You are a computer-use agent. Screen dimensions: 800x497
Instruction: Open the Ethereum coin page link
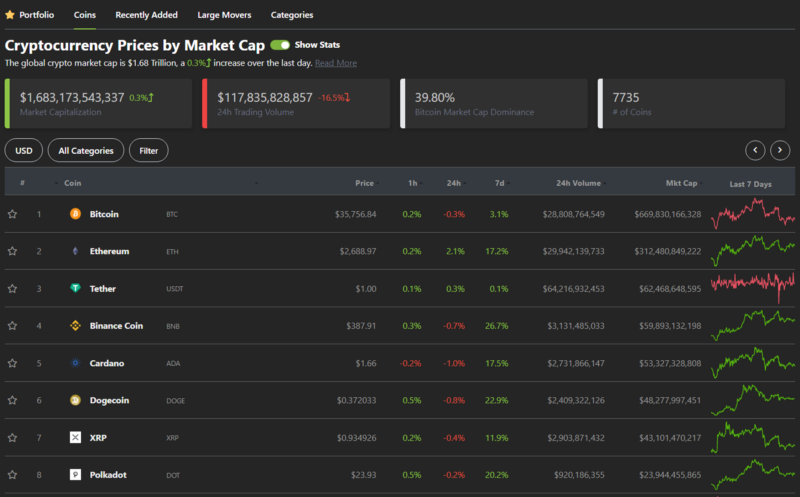point(109,251)
